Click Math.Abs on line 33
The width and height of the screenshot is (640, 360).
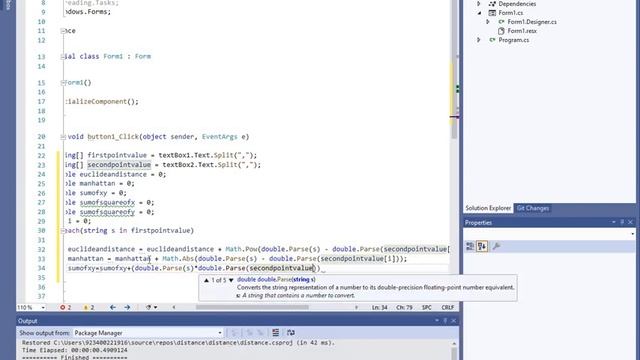point(178,259)
